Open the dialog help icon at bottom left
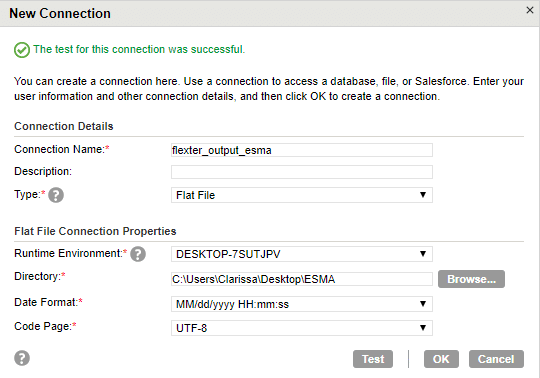540x378 pixels. 22,358
